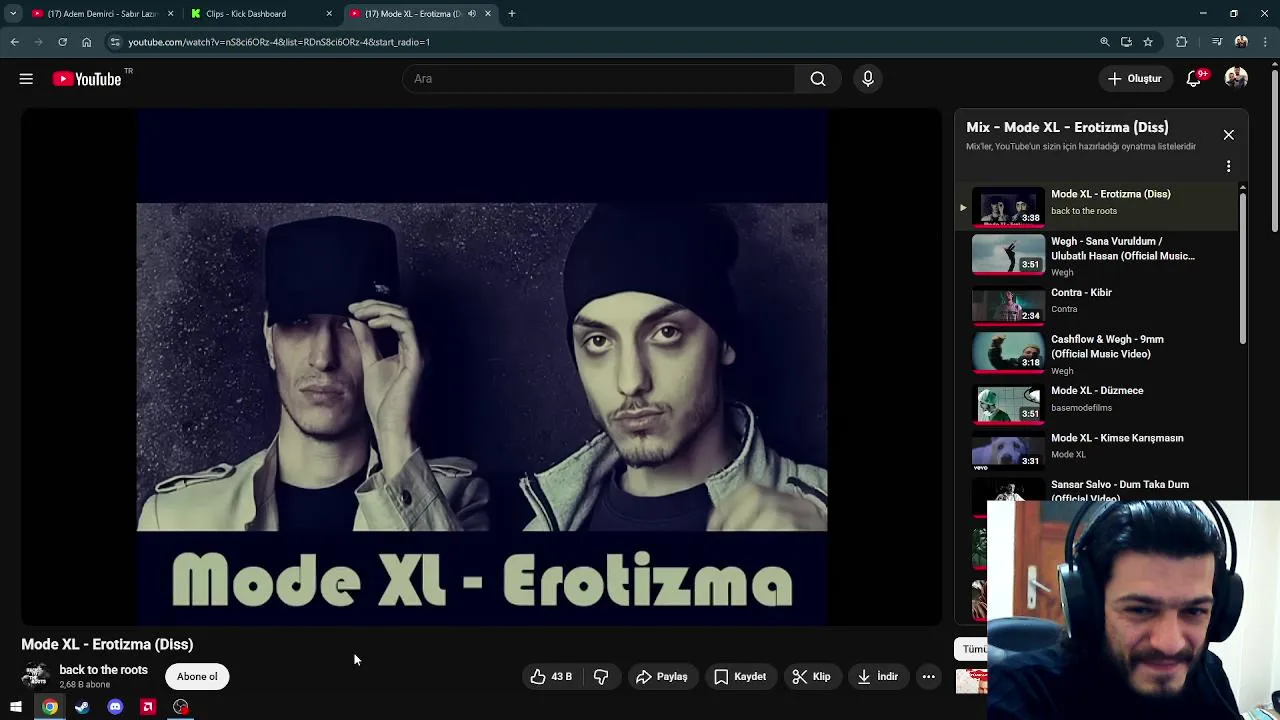Open the AMD software taskbar icon
The height and width of the screenshot is (720, 1280).
148,707
